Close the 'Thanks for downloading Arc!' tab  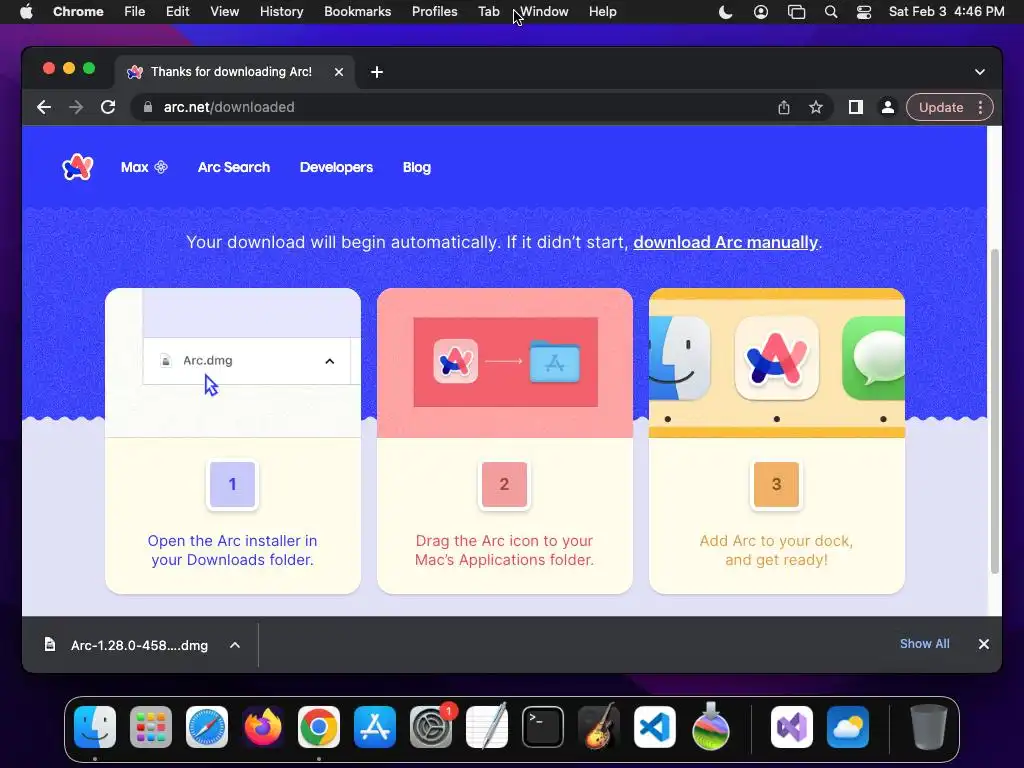pos(338,72)
